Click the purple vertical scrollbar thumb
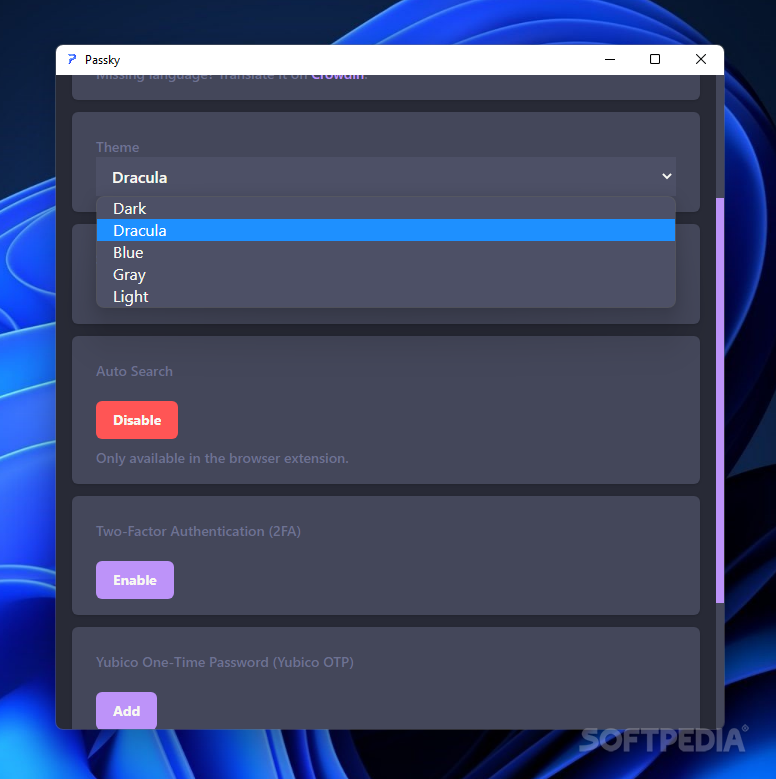Screen dimensions: 776x779 tap(719, 400)
